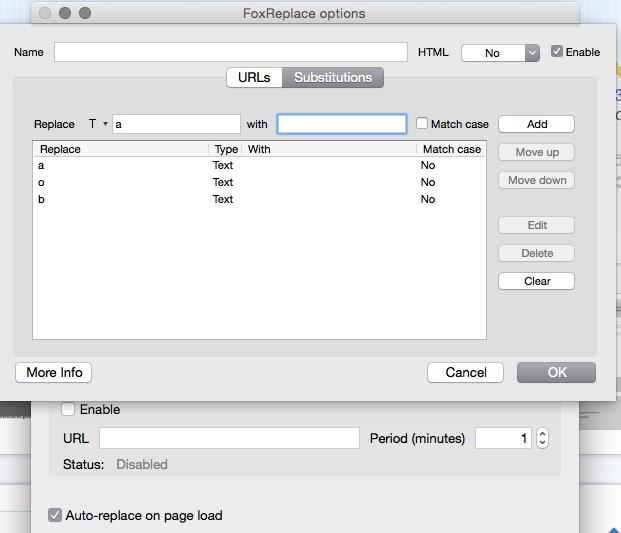Uncheck Auto-replace on page load
Screen dimensions: 621x533
[x=55, y=515]
